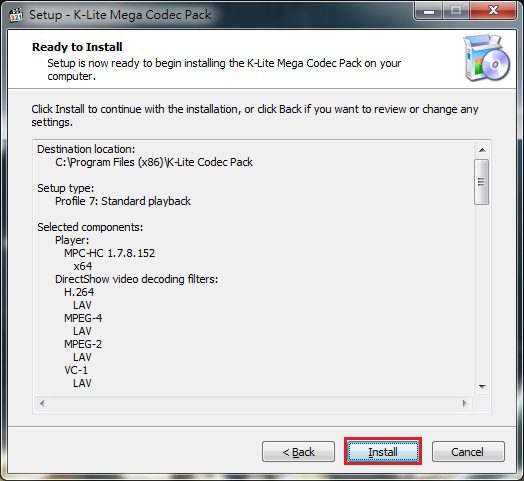Click the 'Destination location:' label
524x481 pixels.
coord(86,149)
